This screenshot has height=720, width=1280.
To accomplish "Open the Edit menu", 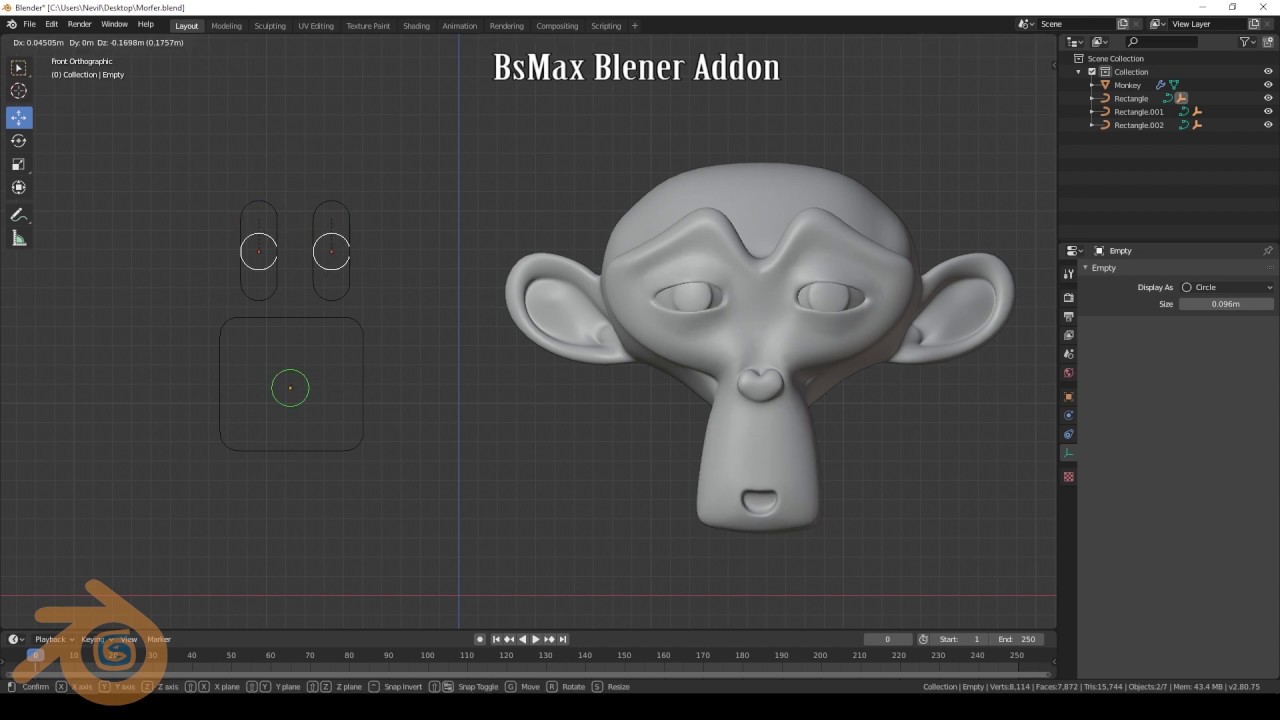I will coord(51,24).
